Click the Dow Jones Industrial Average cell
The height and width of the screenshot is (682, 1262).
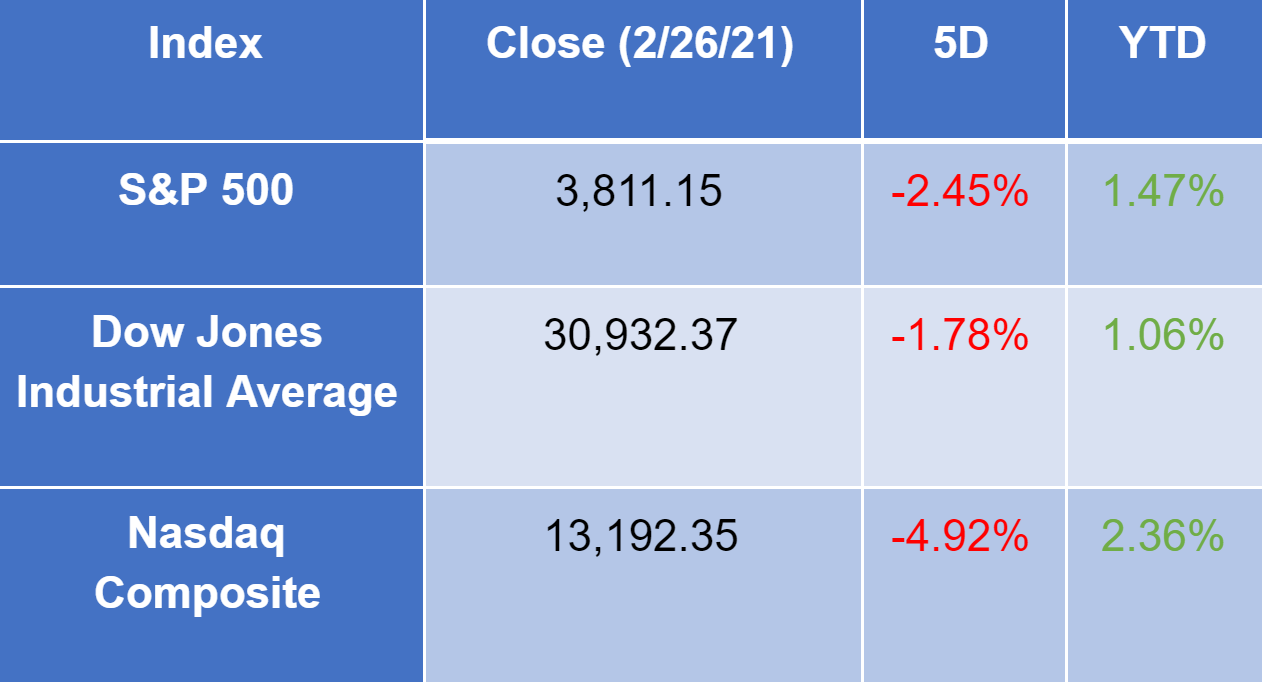[x=206, y=362]
